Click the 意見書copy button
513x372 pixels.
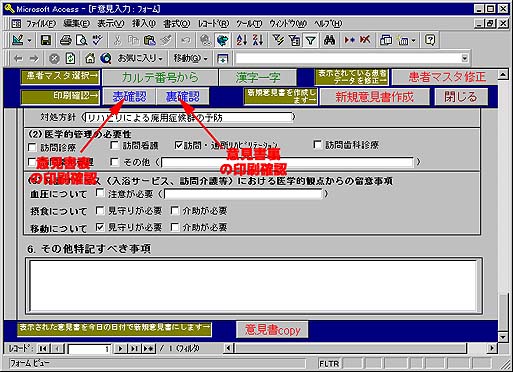pos(272,330)
